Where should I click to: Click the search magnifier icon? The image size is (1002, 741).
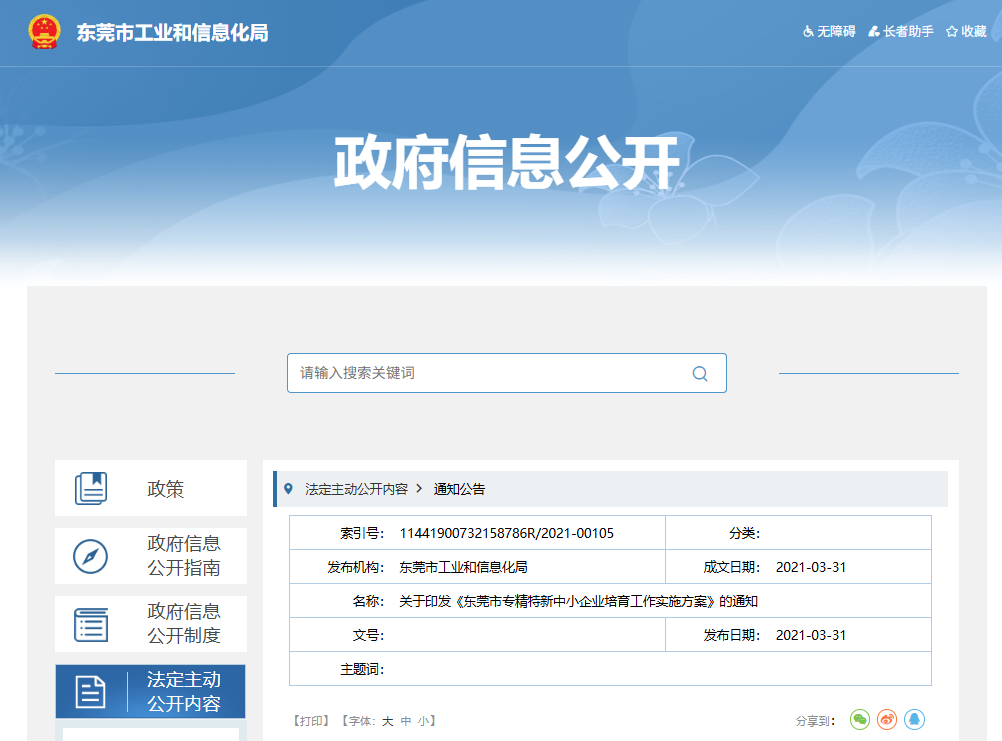pos(699,373)
